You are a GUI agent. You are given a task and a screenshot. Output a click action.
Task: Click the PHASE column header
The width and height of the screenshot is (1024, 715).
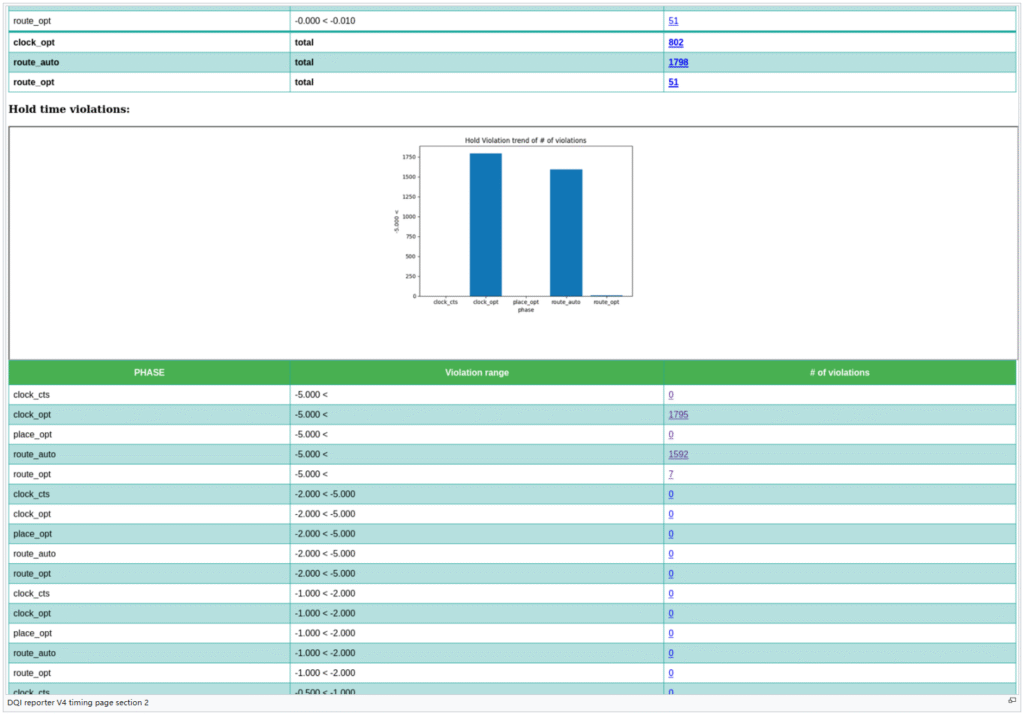point(149,373)
